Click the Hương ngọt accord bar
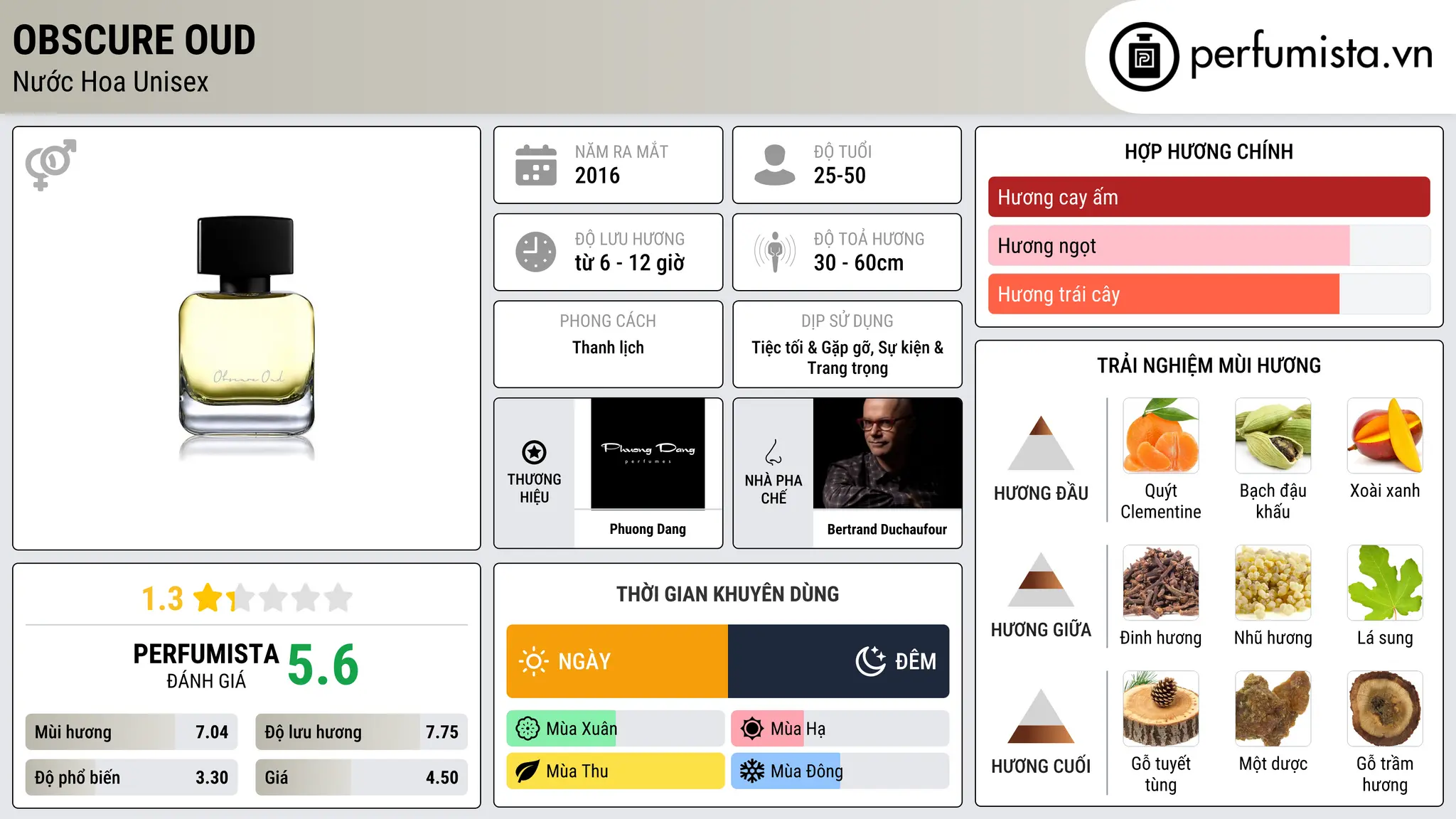 click(x=1209, y=246)
